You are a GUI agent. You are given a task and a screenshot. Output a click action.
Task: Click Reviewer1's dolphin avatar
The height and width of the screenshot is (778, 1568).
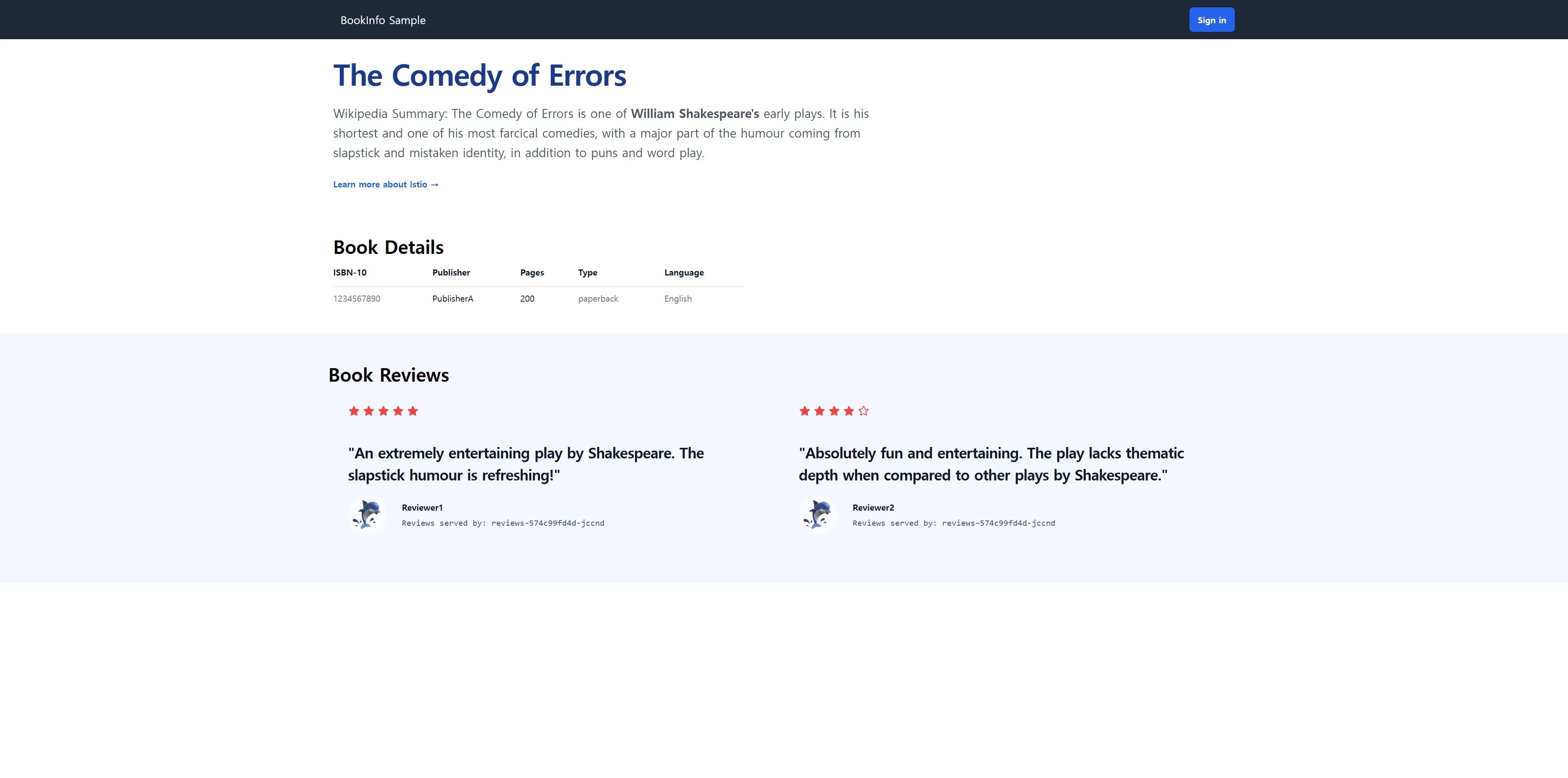(367, 515)
